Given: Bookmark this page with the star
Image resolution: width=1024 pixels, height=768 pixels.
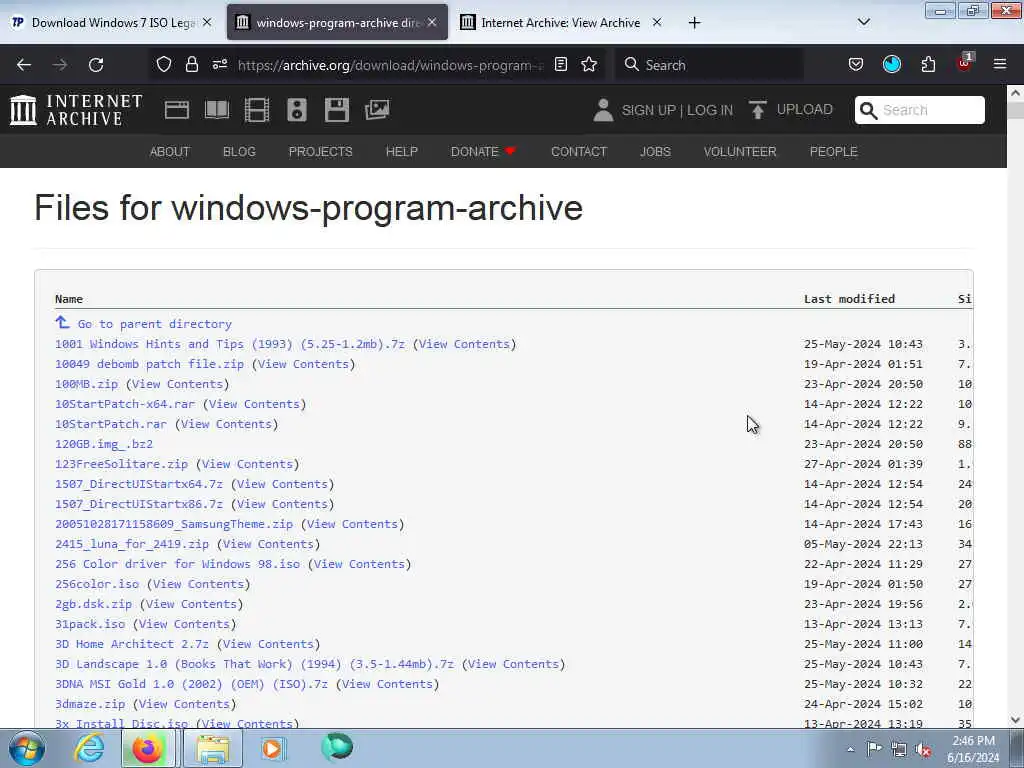Looking at the screenshot, I should [x=589, y=64].
